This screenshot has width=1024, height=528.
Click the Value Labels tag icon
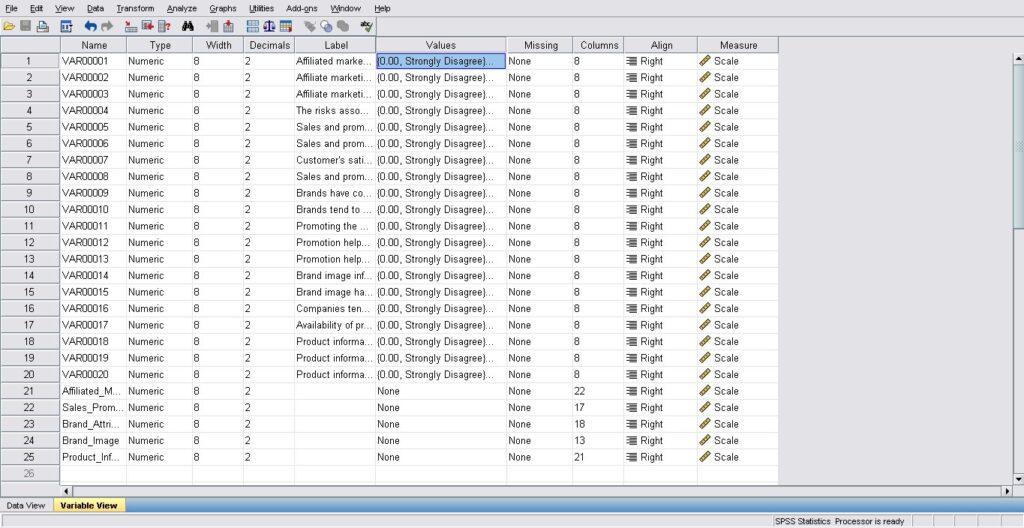[310, 27]
